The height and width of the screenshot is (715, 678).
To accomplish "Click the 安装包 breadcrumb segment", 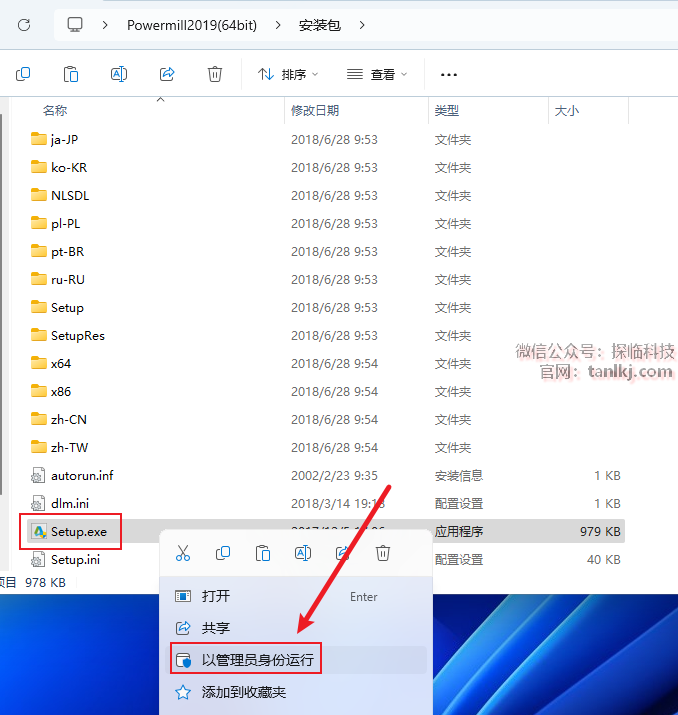I will (320, 25).
